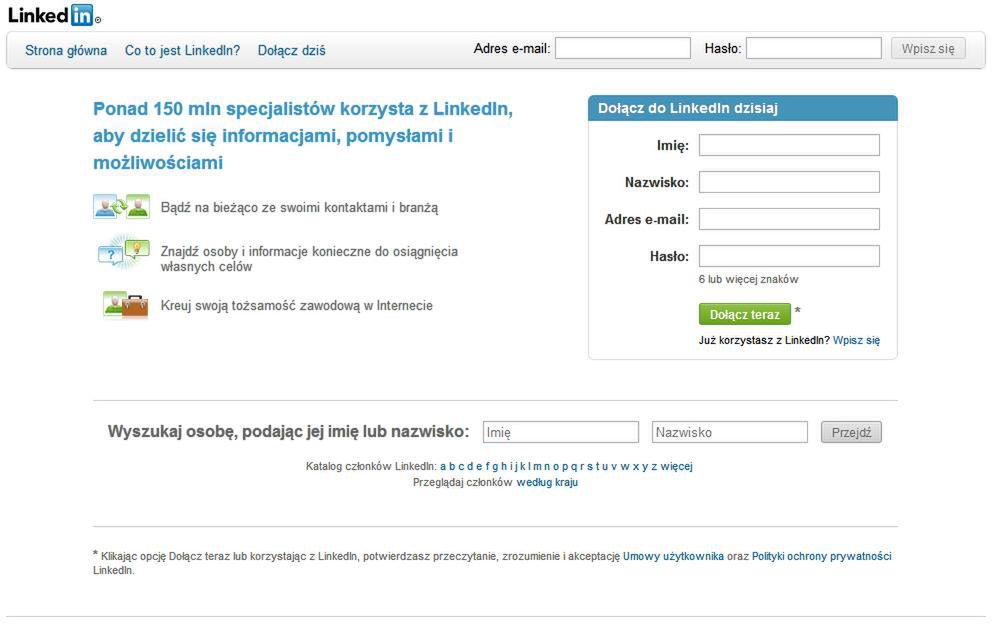The height and width of the screenshot is (625, 1000).
Task: Click text Bądź na bieżąco ze swoimi kontaktami
Action: coord(299,207)
